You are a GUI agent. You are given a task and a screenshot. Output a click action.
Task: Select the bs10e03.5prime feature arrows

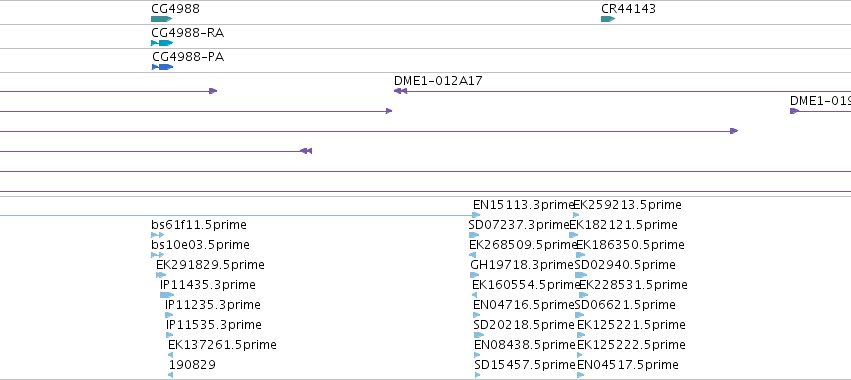[157, 255]
